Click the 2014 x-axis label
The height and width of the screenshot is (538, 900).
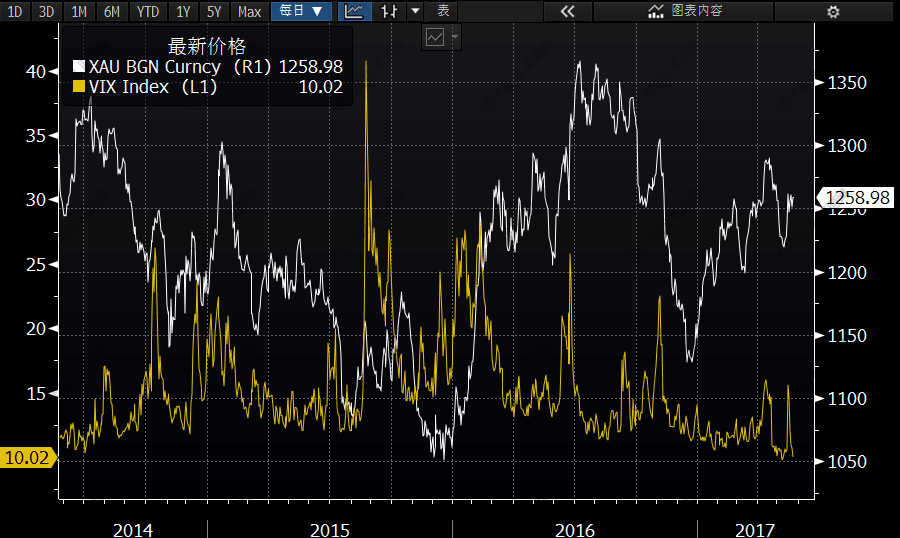coord(133,529)
